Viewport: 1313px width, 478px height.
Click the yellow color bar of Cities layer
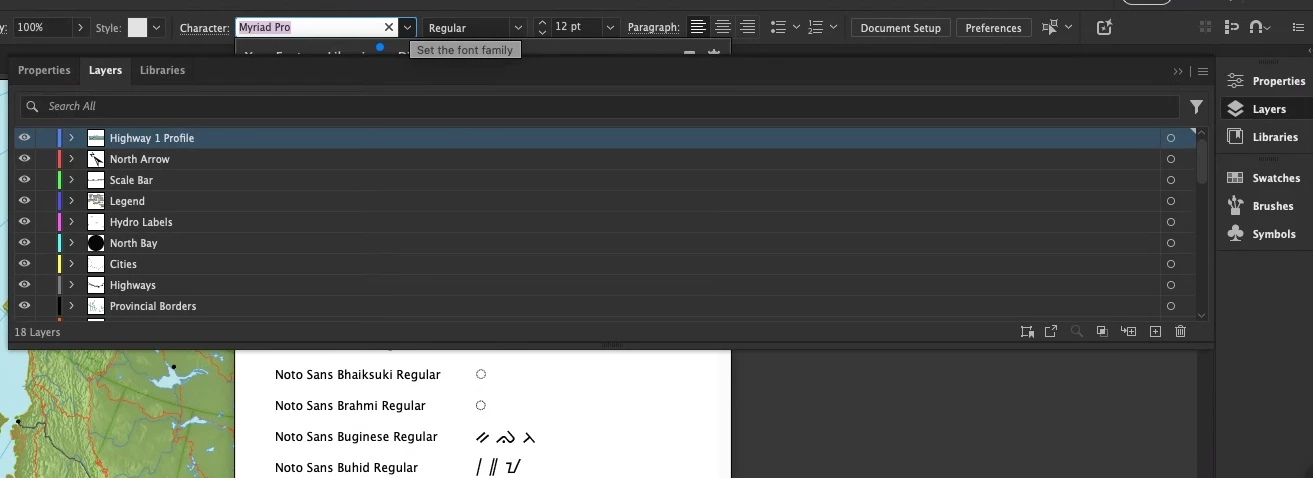59,264
